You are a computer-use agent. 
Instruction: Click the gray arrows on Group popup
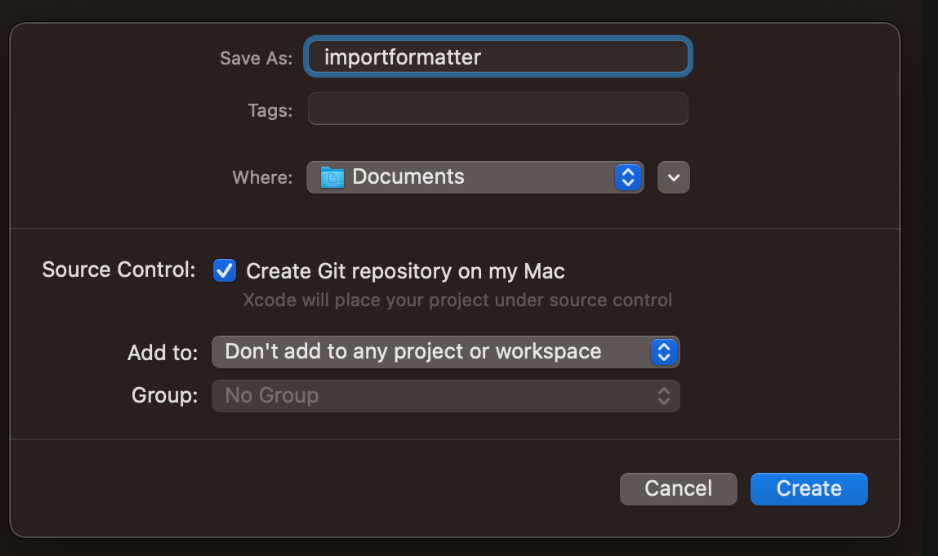663,396
